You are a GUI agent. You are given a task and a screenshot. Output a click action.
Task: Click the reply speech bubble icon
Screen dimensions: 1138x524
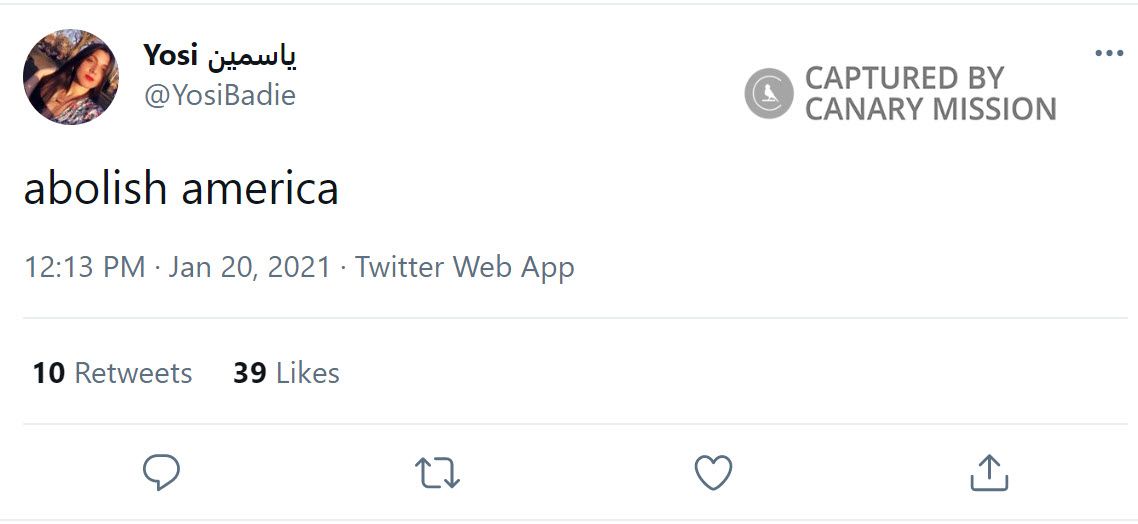[161, 472]
